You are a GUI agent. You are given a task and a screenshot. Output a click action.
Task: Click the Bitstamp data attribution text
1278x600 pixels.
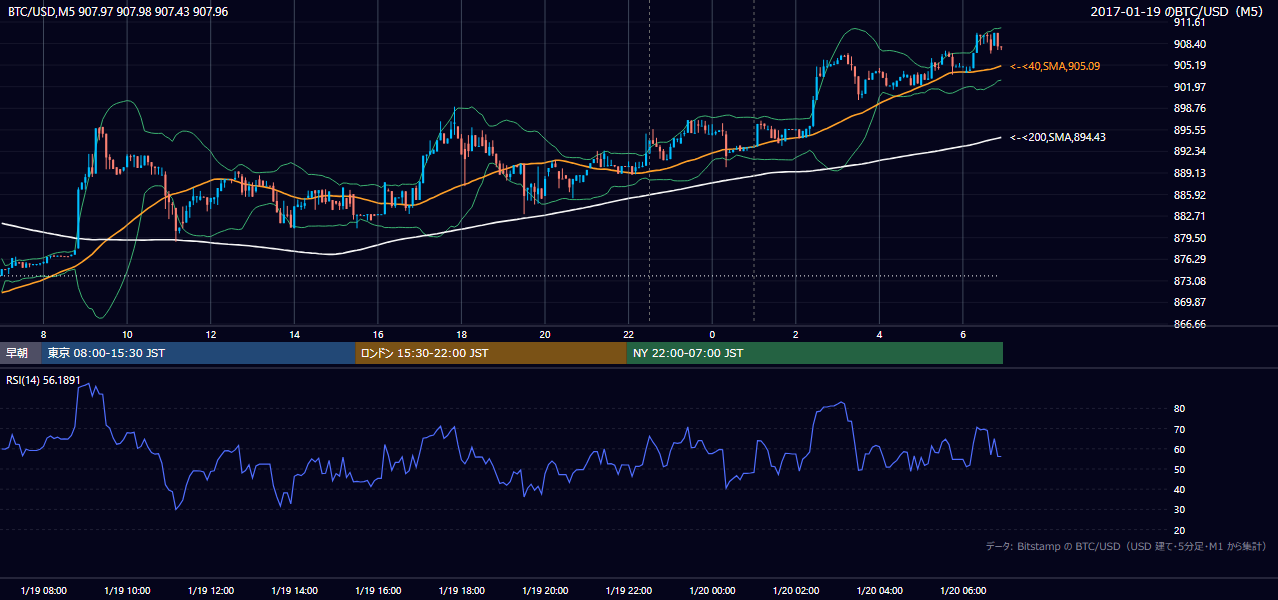click(1126, 546)
